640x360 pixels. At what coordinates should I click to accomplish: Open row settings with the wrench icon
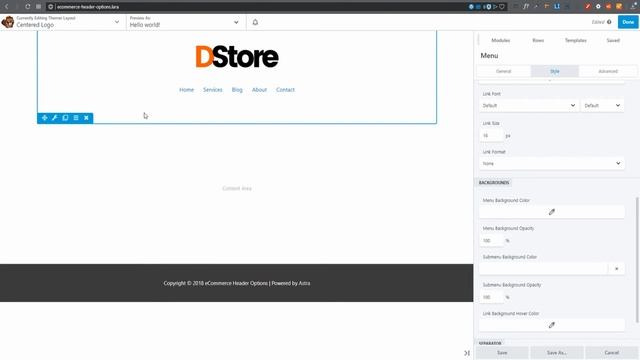[55, 118]
